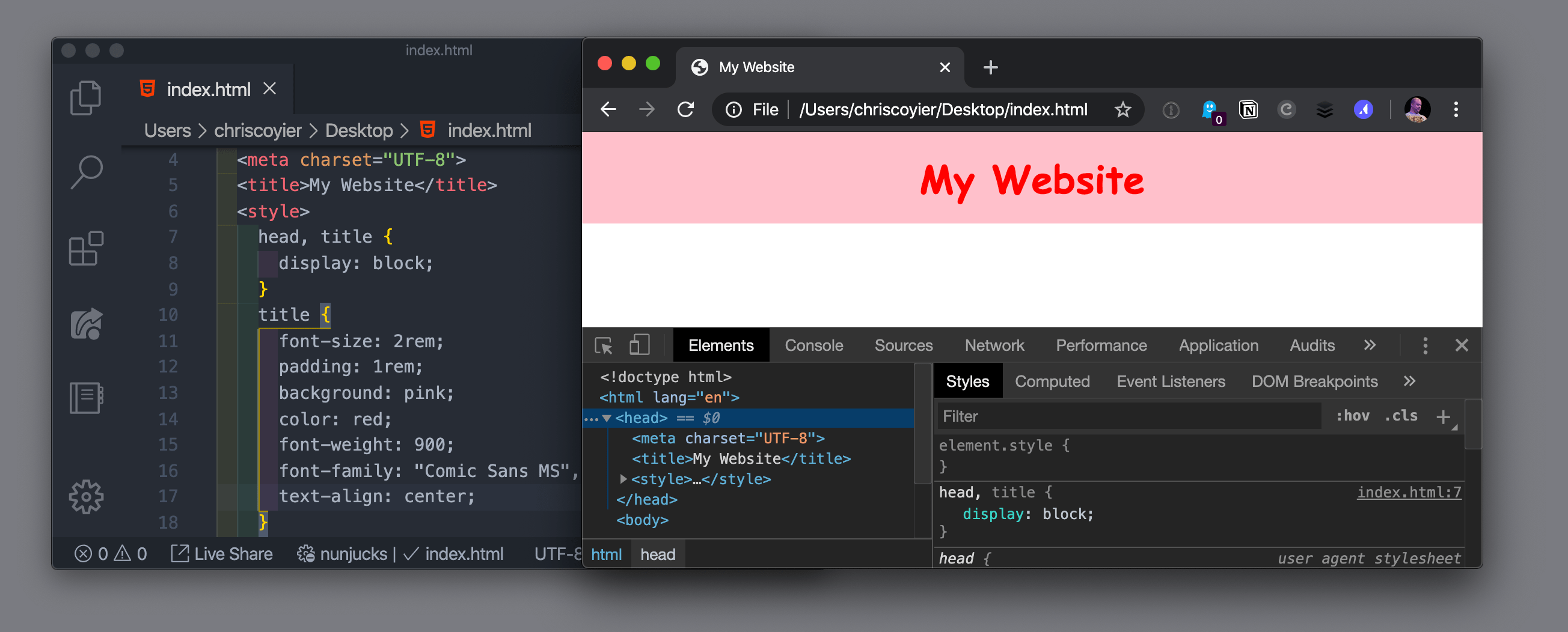Click html in DevTools breadcrumb bar
The image size is (1568, 632).
tap(606, 554)
